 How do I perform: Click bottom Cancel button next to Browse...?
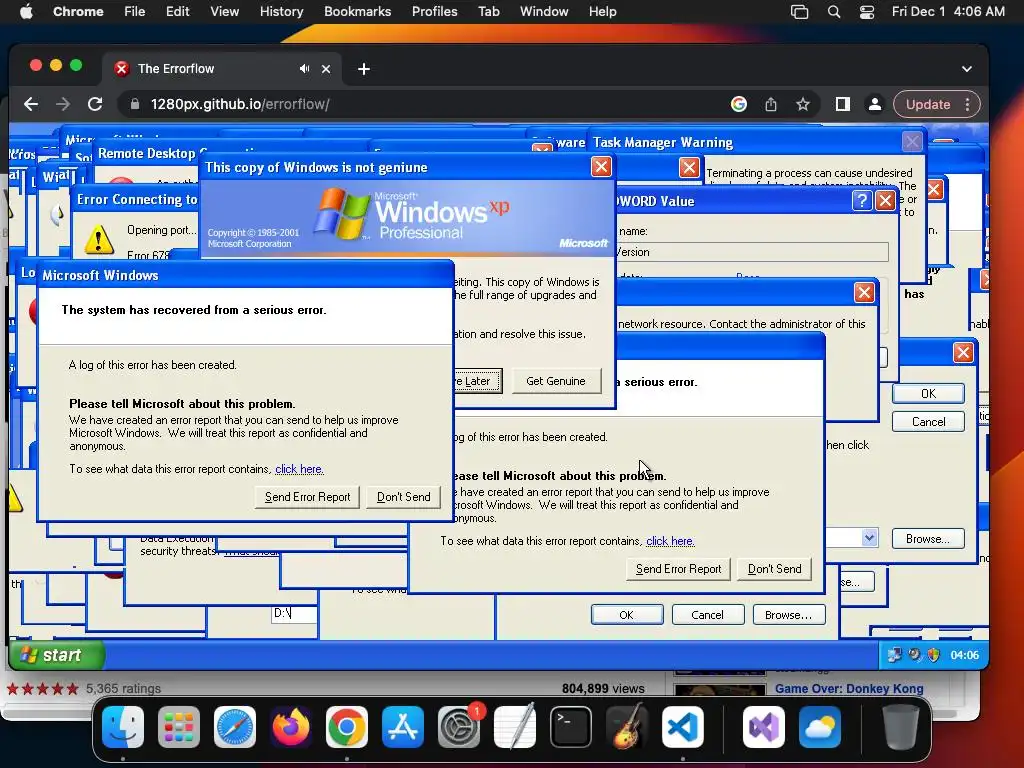pyautogui.click(x=707, y=615)
